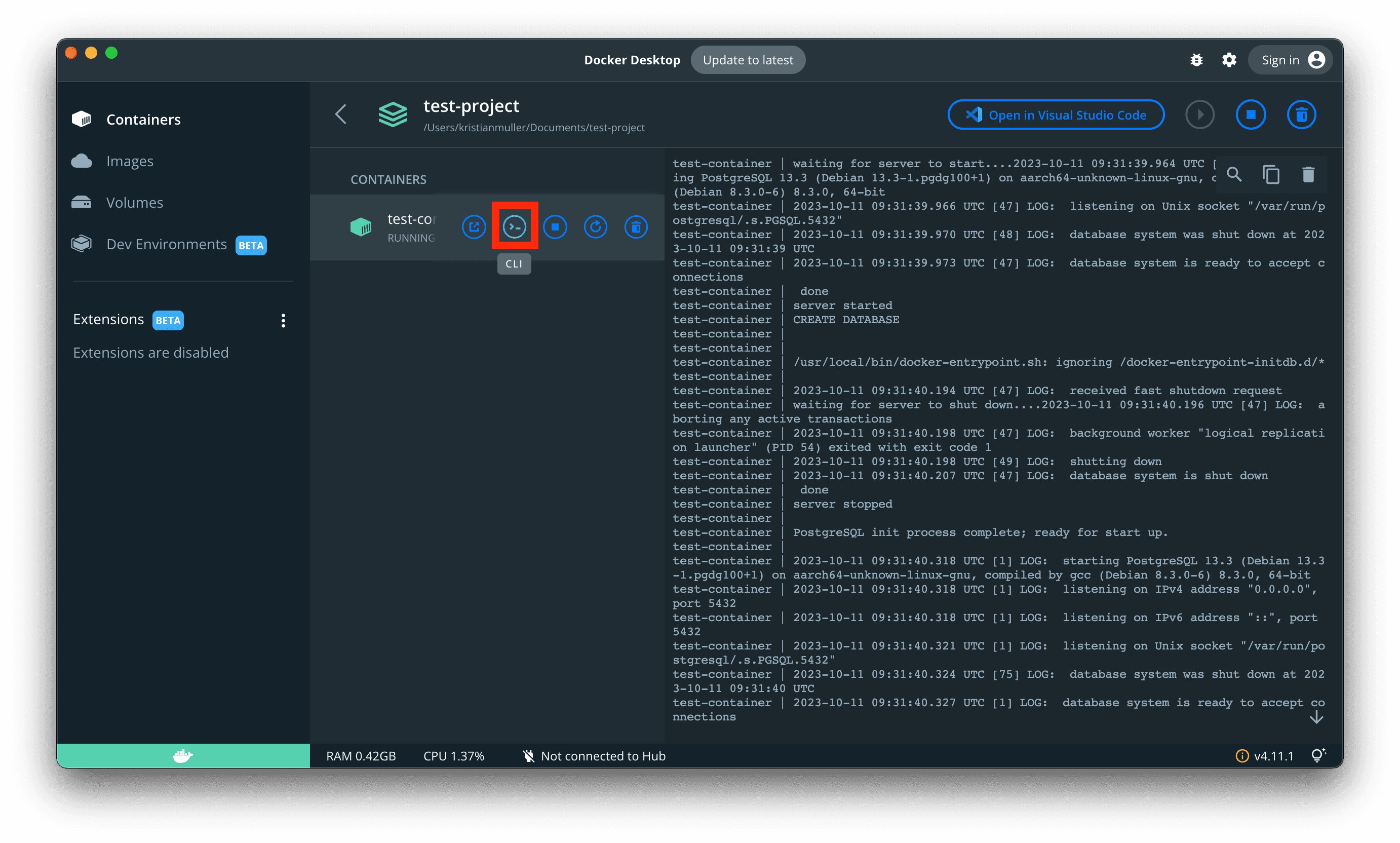Open CLI for test-container
The width and height of the screenshot is (1400, 843).
point(515,227)
